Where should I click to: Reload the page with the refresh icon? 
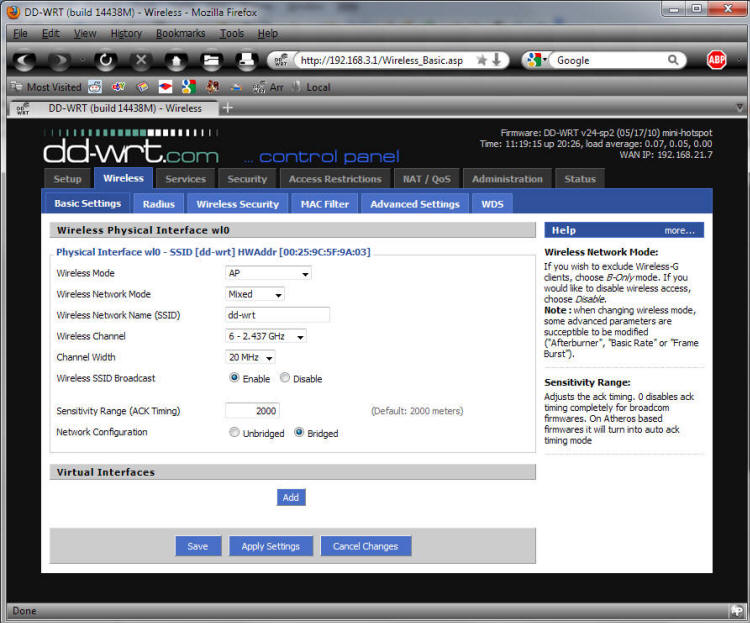pyautogui.click(x=105, y=60)
